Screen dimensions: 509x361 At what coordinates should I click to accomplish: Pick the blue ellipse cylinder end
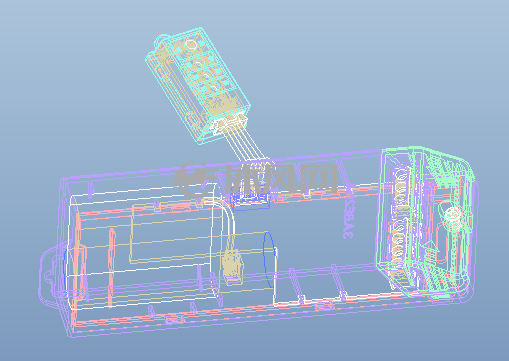(268, 260)
